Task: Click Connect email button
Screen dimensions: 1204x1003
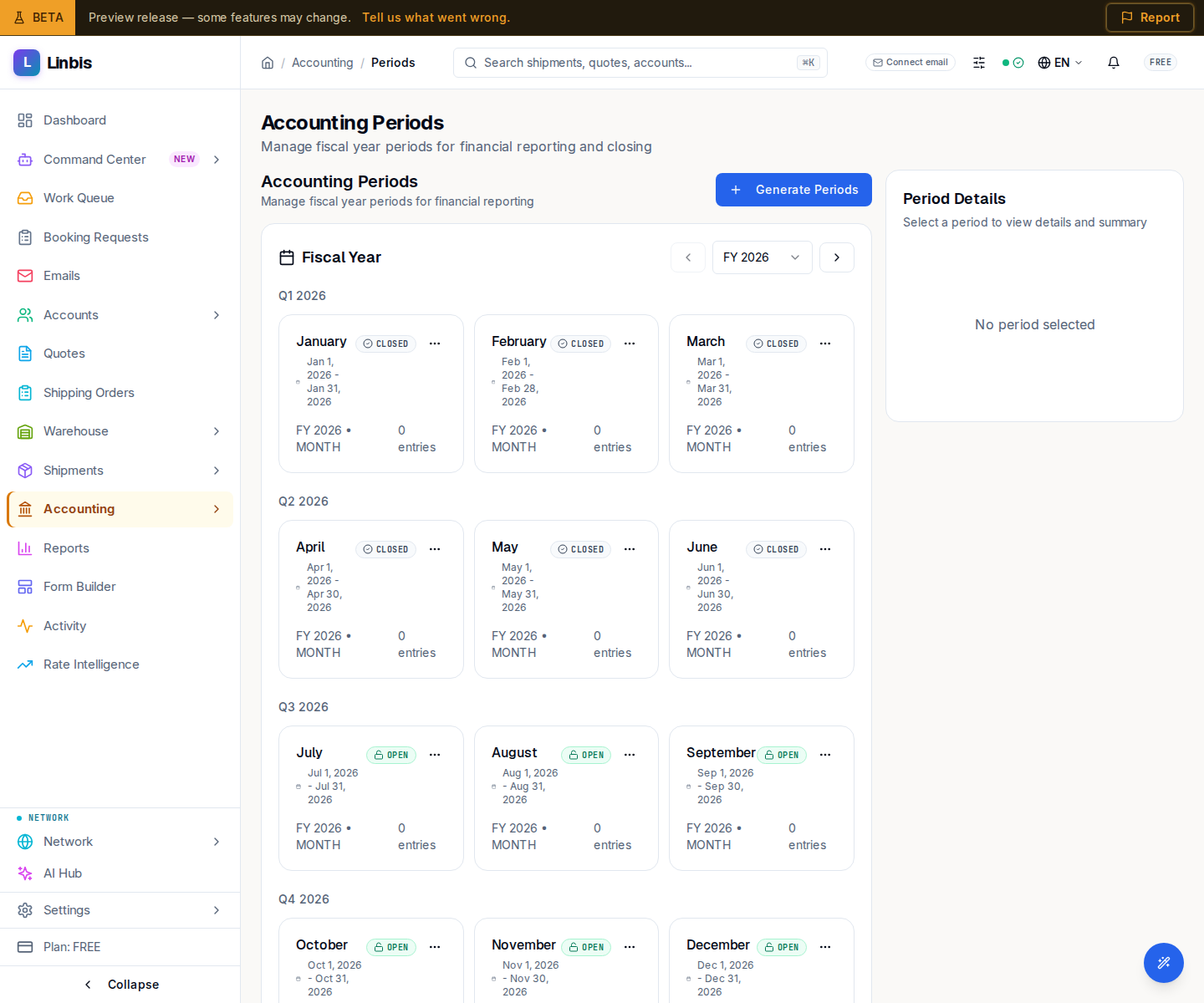Action: pos(911,63)
